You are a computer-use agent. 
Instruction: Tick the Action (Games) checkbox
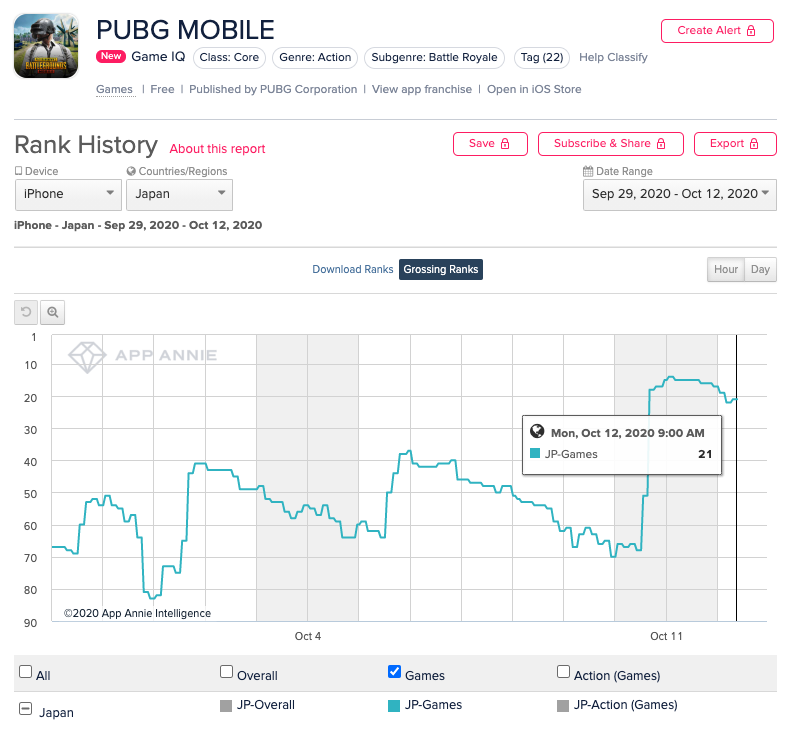(x=563, y=673)
